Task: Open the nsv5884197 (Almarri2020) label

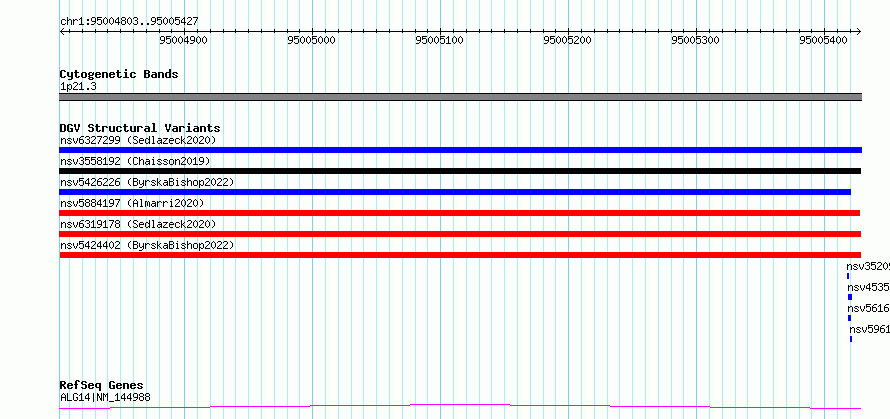Action: tap(132, 203)
